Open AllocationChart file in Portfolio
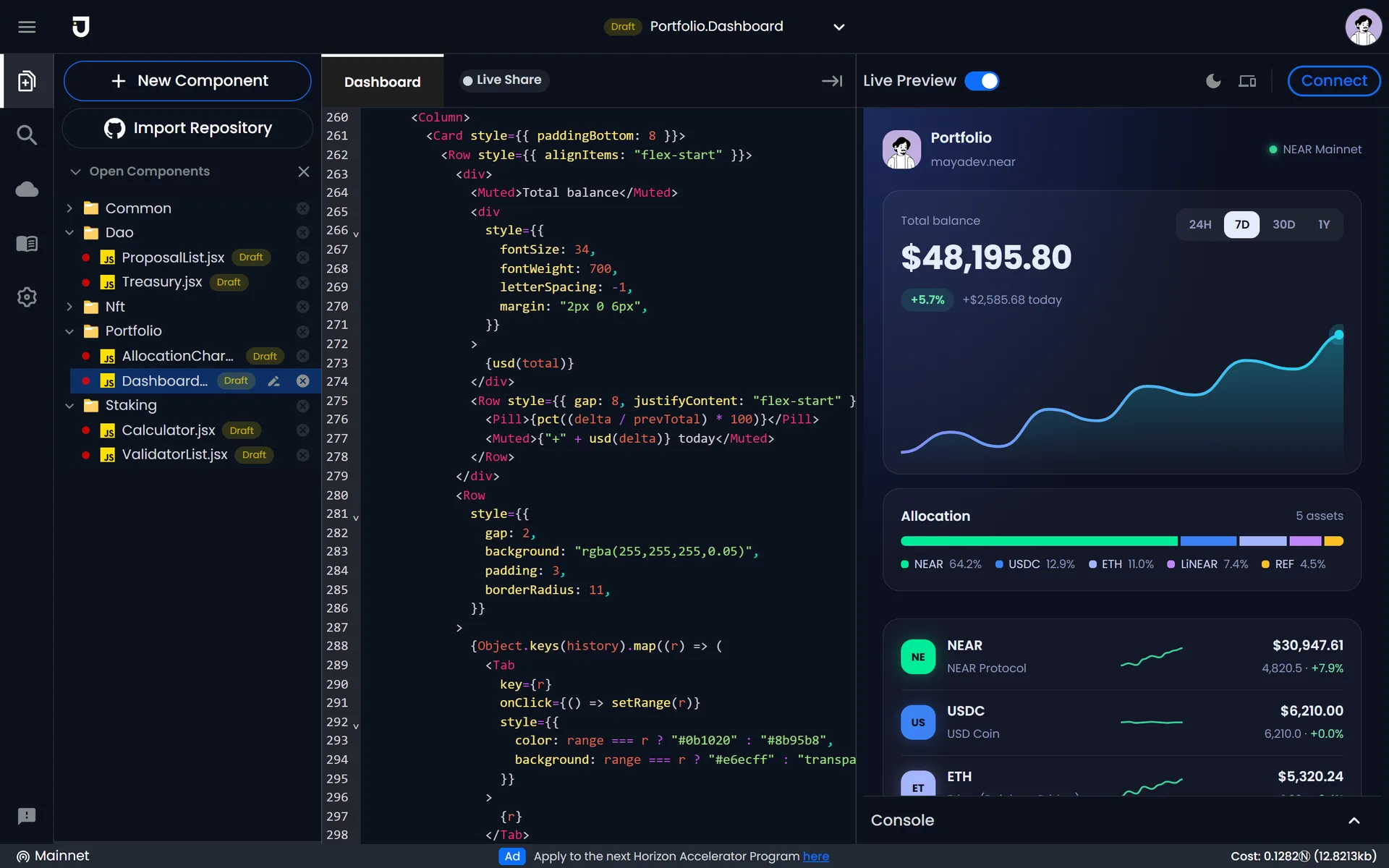 pyautogui.click(x=177, y=356)
